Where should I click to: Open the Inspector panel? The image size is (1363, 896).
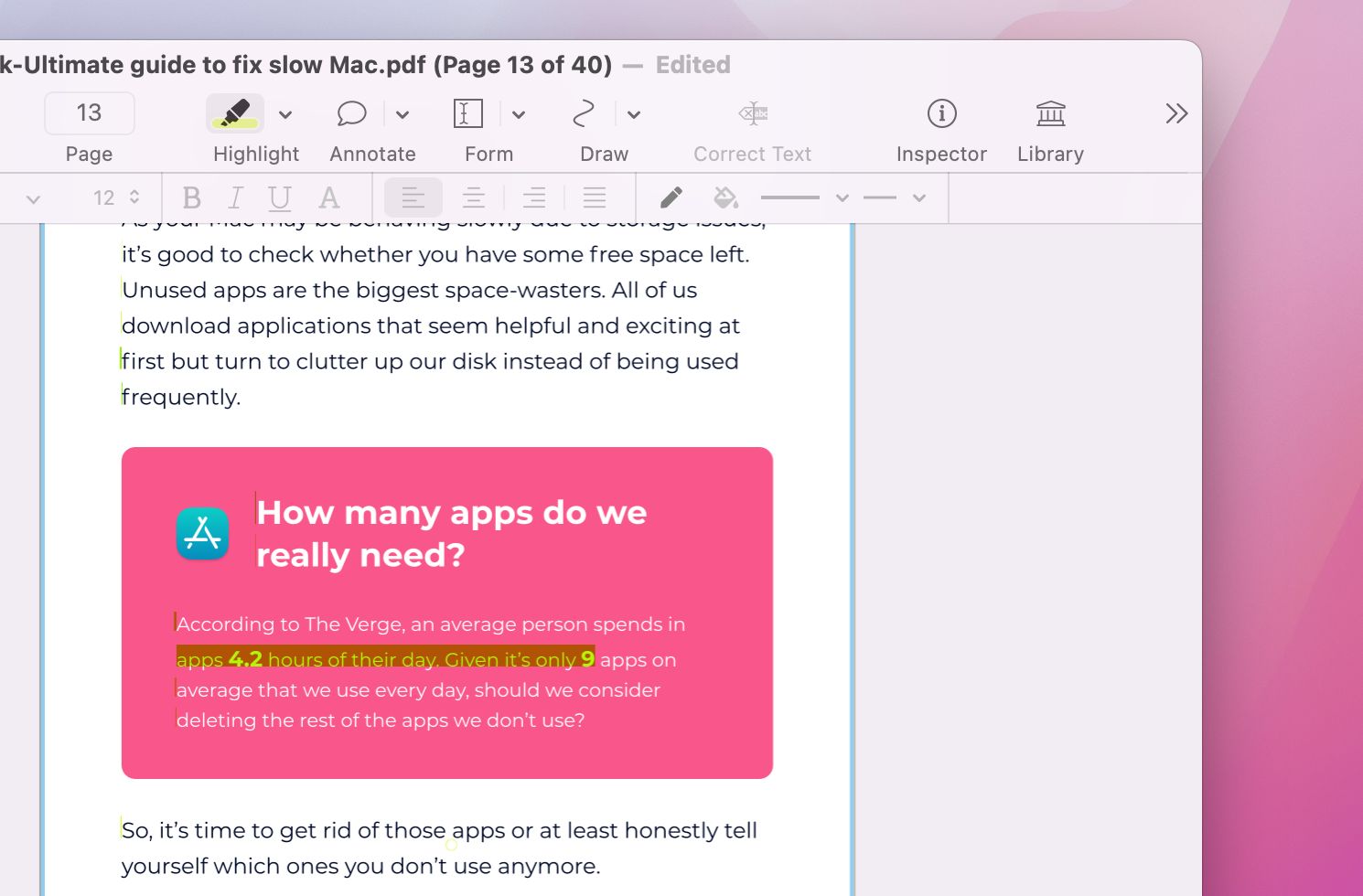pos(941,113)
